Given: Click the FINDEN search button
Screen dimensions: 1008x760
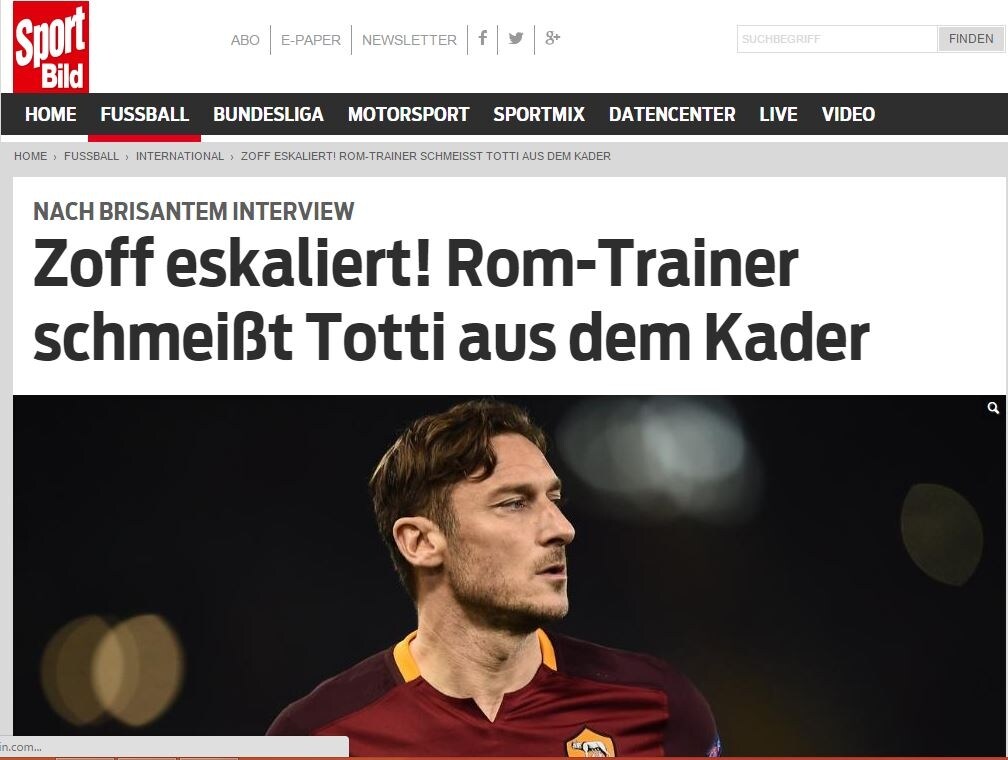Looking at the screenshot, I should [x=971, y=39].
